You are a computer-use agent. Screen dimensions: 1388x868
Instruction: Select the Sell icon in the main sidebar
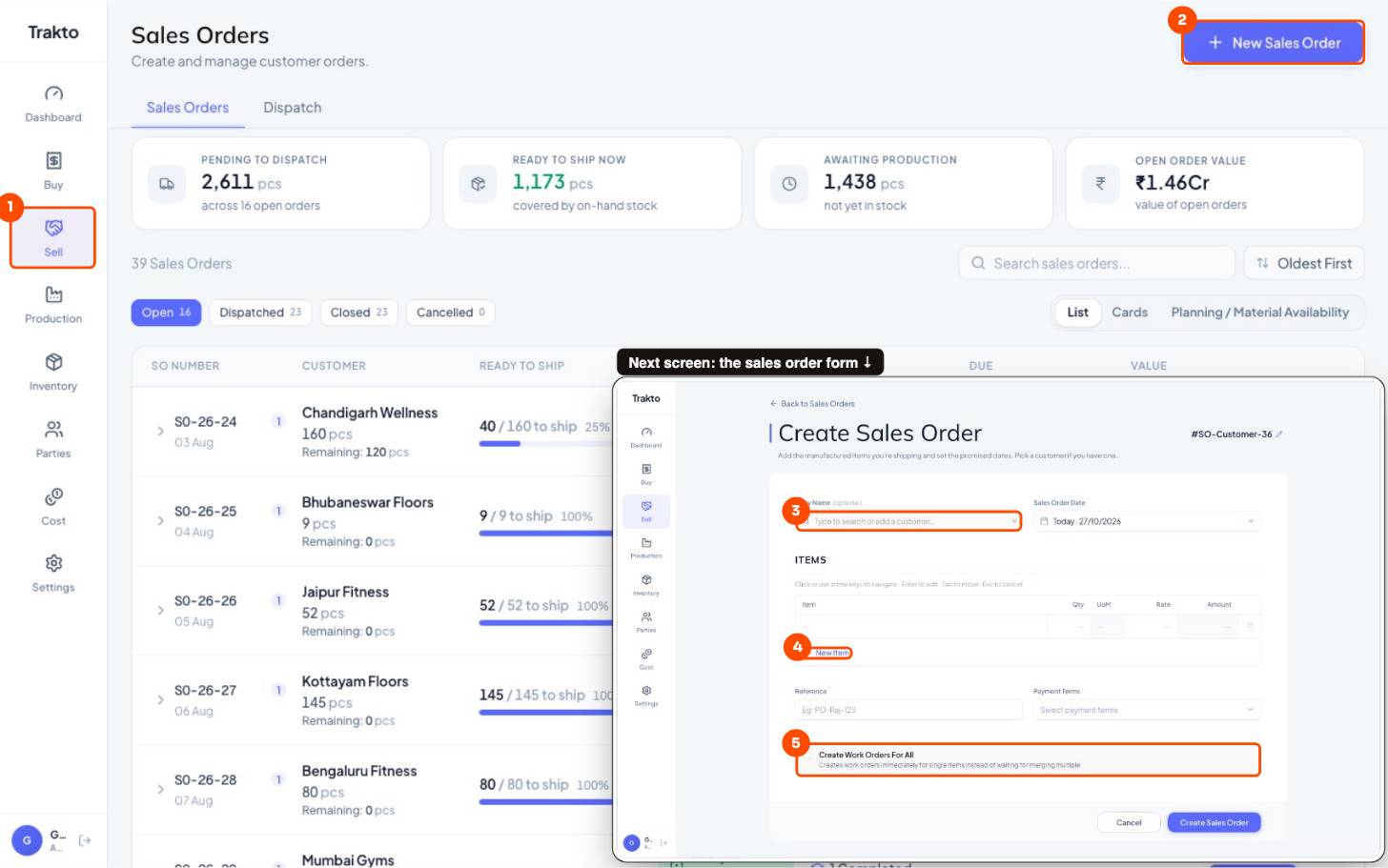pos(53,228)
